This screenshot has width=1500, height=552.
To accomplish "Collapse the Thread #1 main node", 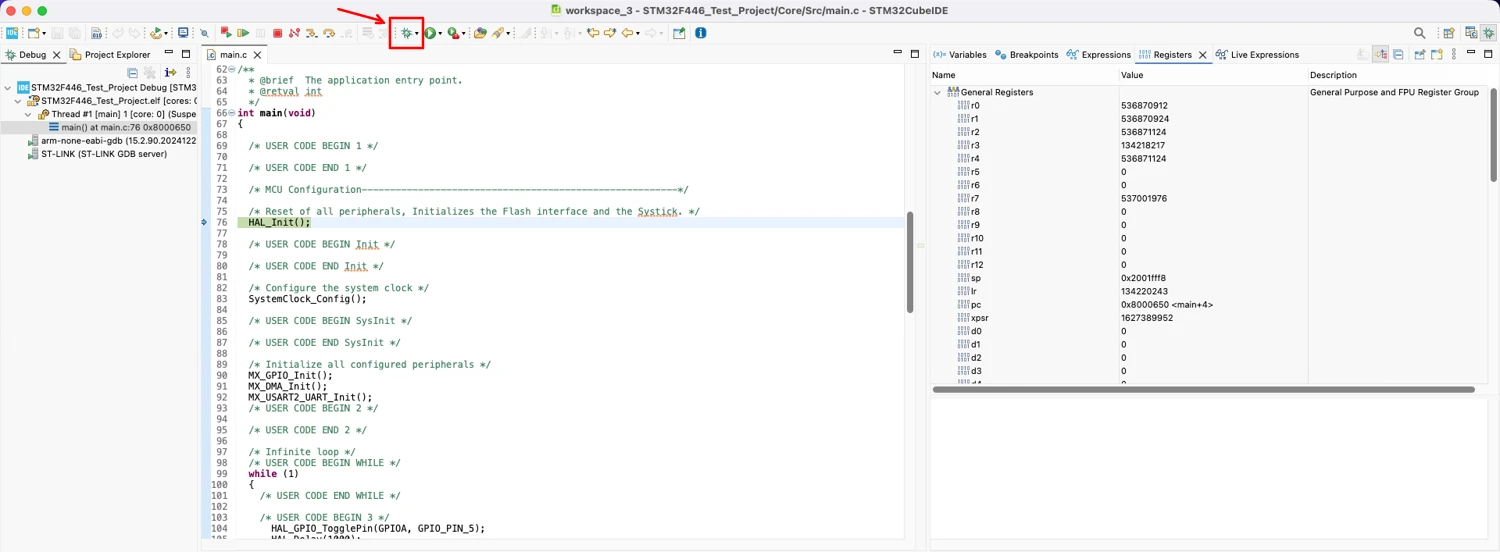I will (x=30, y=114).
